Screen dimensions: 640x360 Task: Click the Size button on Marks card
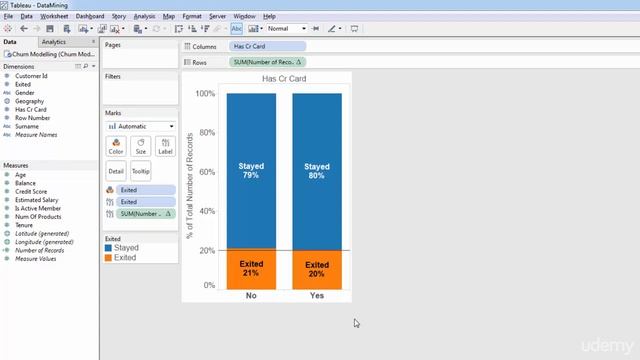click(141, 147)
